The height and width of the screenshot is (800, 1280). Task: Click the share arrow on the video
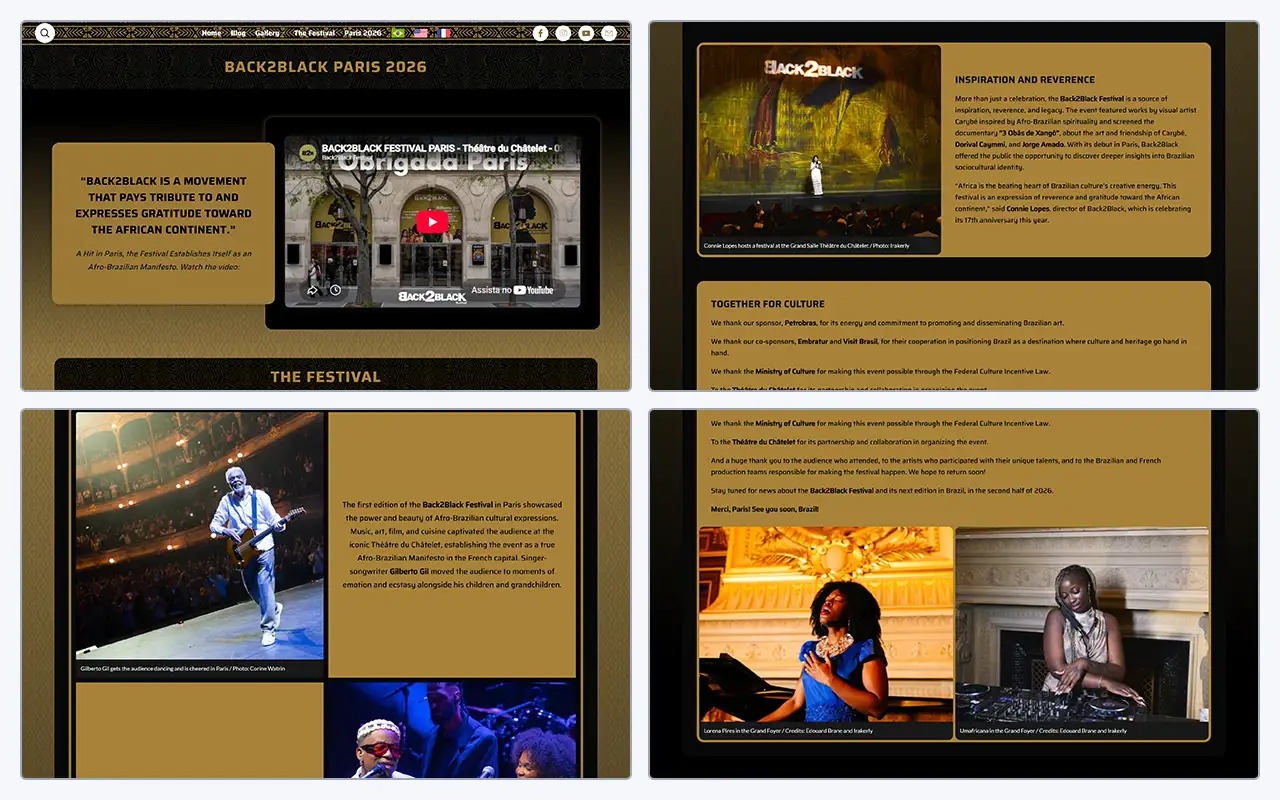tap(312, 290)
